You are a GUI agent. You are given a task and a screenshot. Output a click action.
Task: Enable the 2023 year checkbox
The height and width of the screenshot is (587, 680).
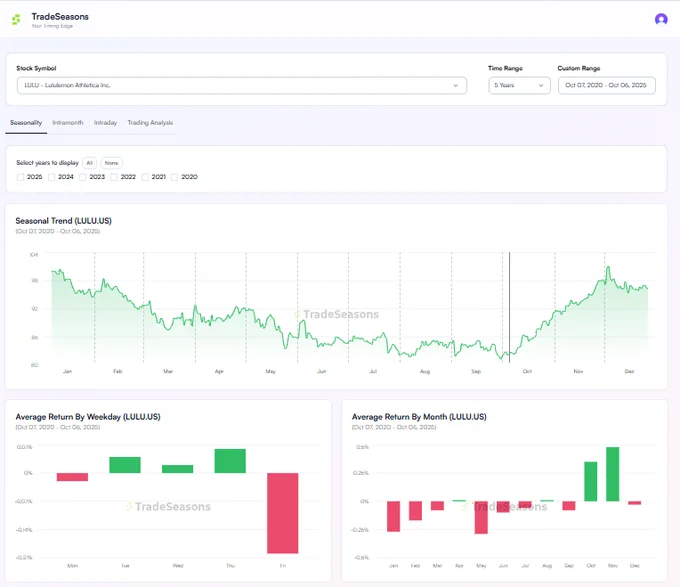click(83, 177)
